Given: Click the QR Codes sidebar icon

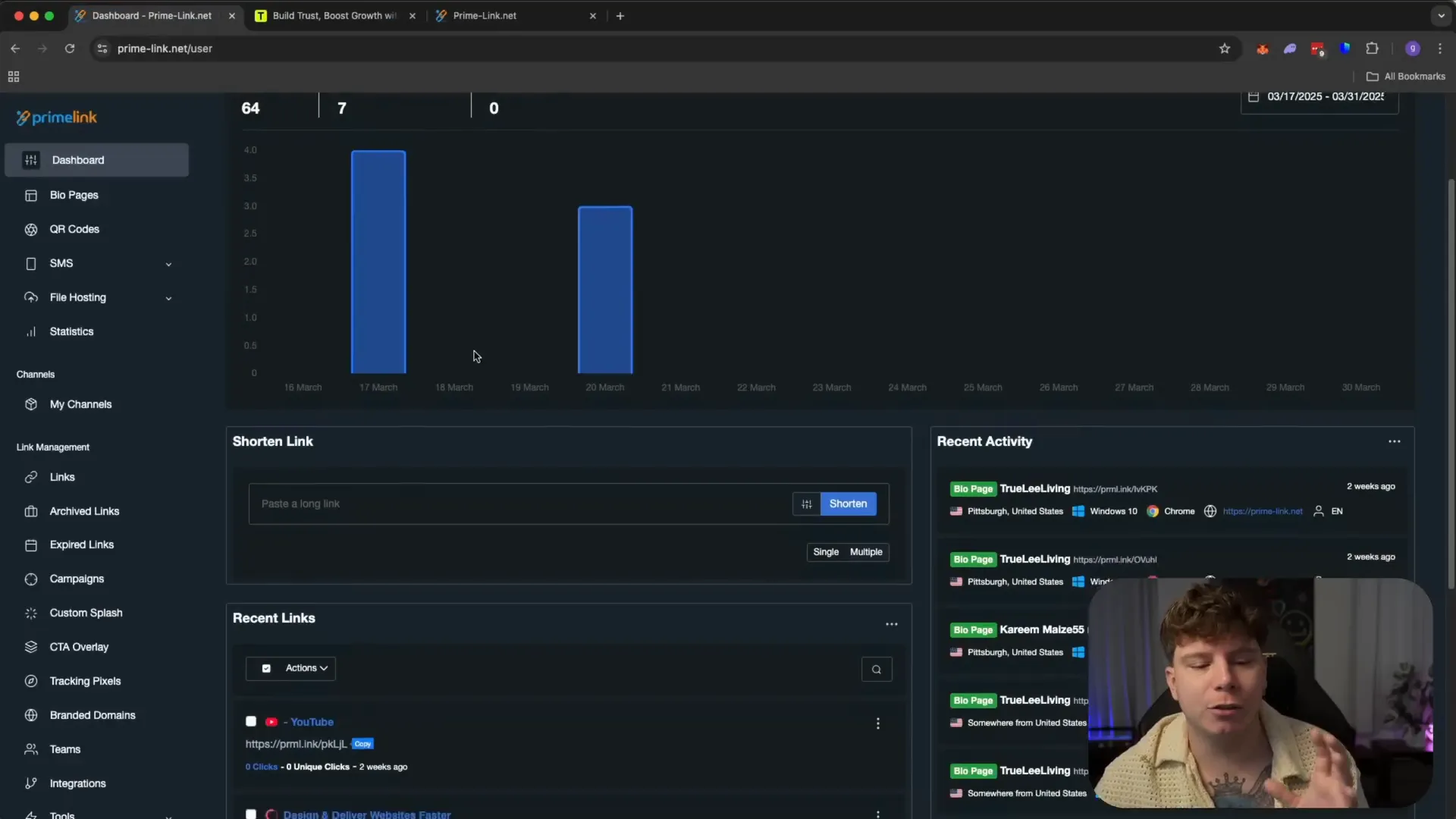Looking at the screenshot, I should click(x=31, y=230).
